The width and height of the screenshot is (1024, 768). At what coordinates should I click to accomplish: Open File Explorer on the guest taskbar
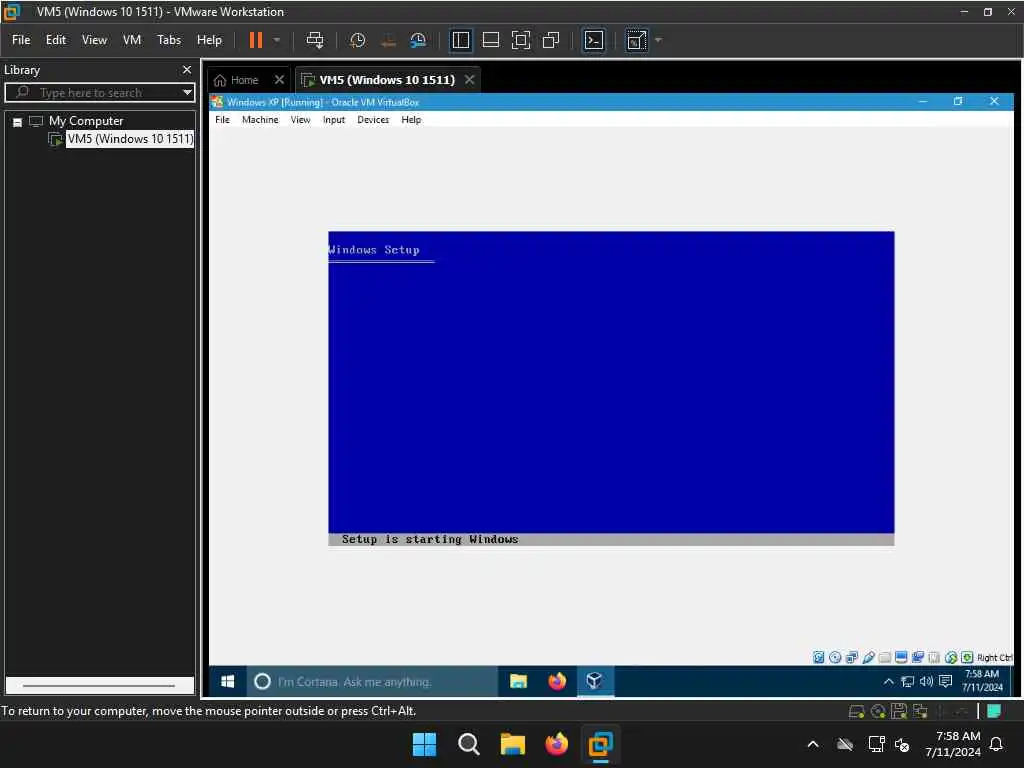click(518, 681)
